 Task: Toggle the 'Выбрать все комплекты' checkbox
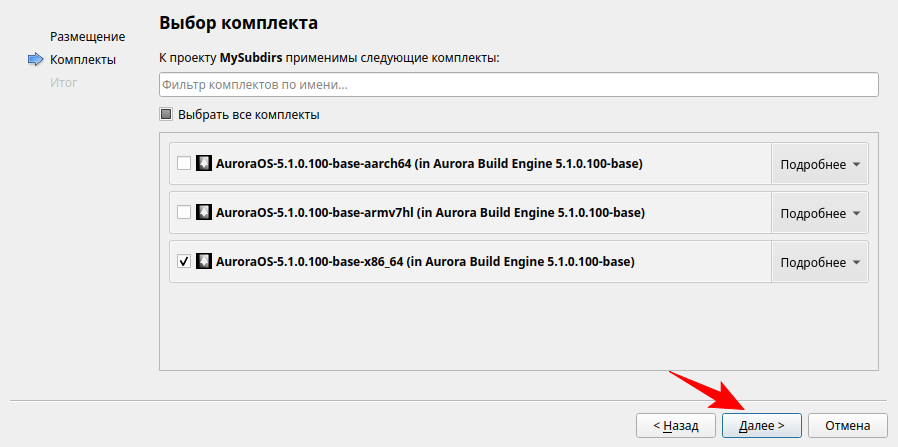[167, 114]
